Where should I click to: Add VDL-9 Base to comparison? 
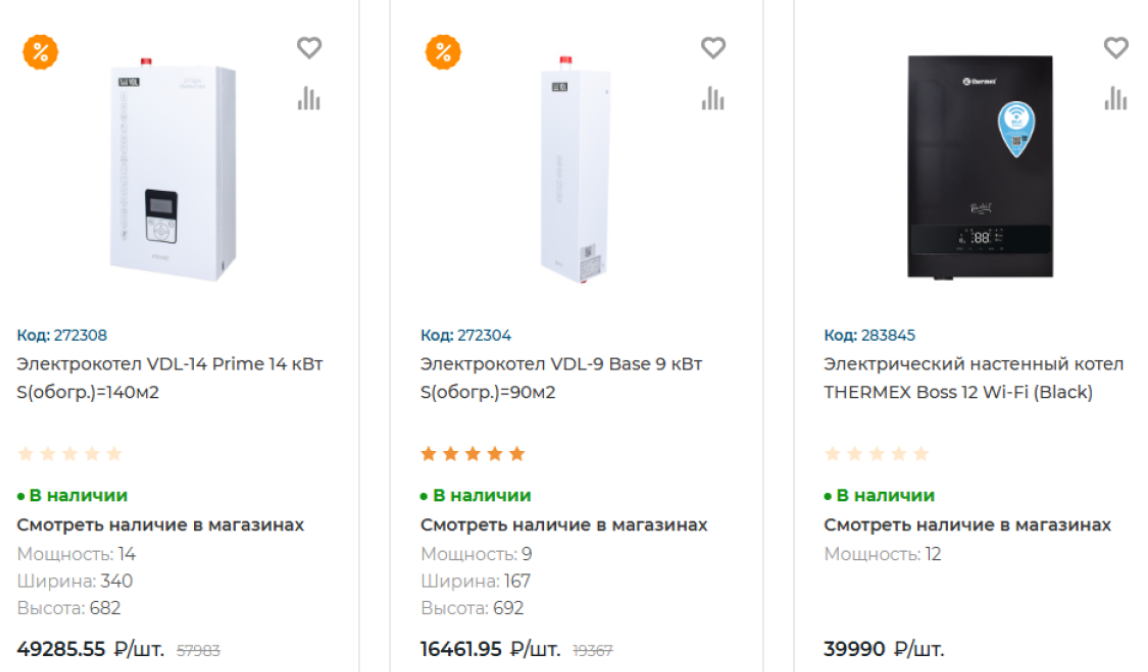[712, 98]
